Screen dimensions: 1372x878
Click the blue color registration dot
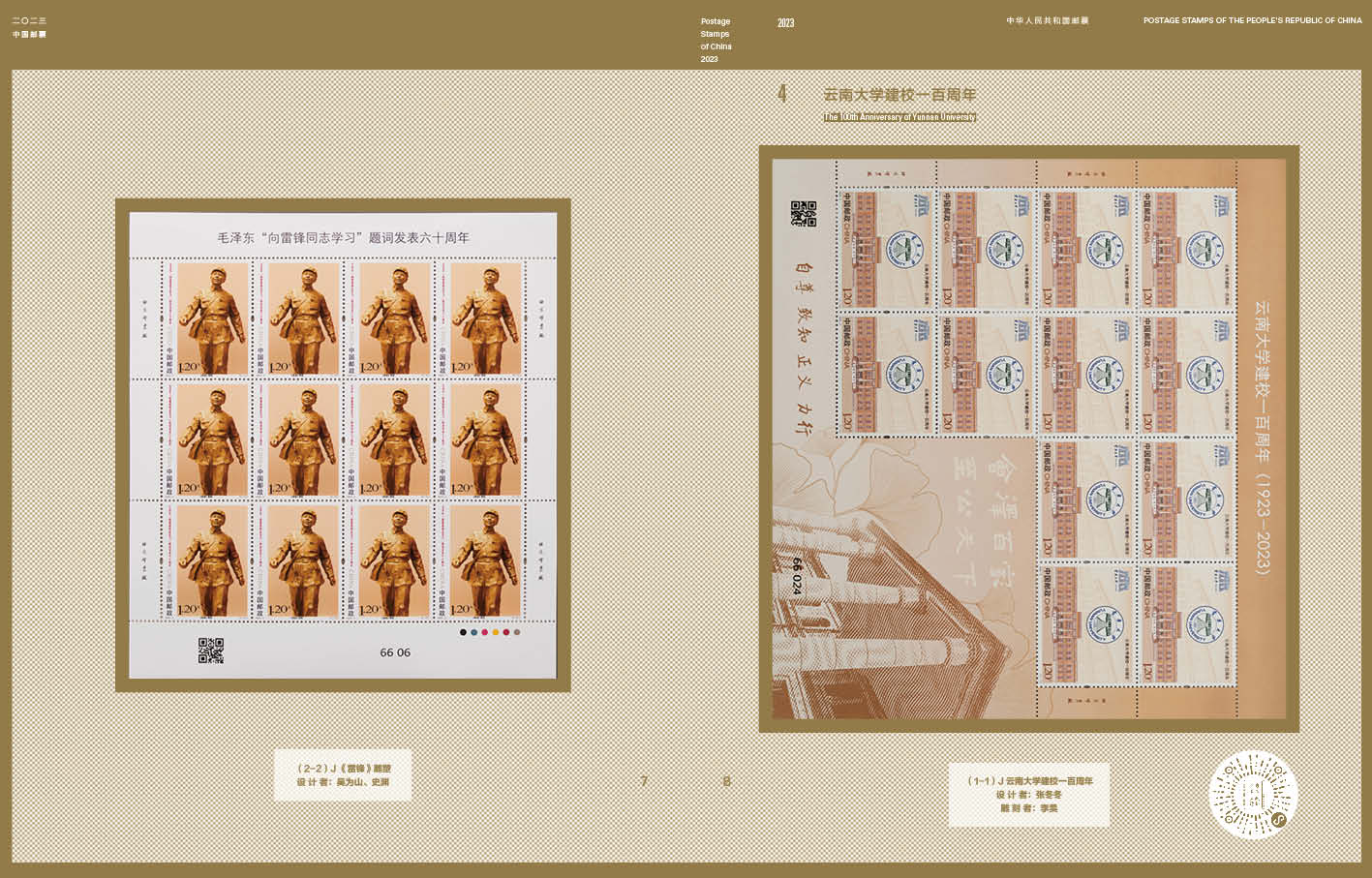tap(473, 632)
